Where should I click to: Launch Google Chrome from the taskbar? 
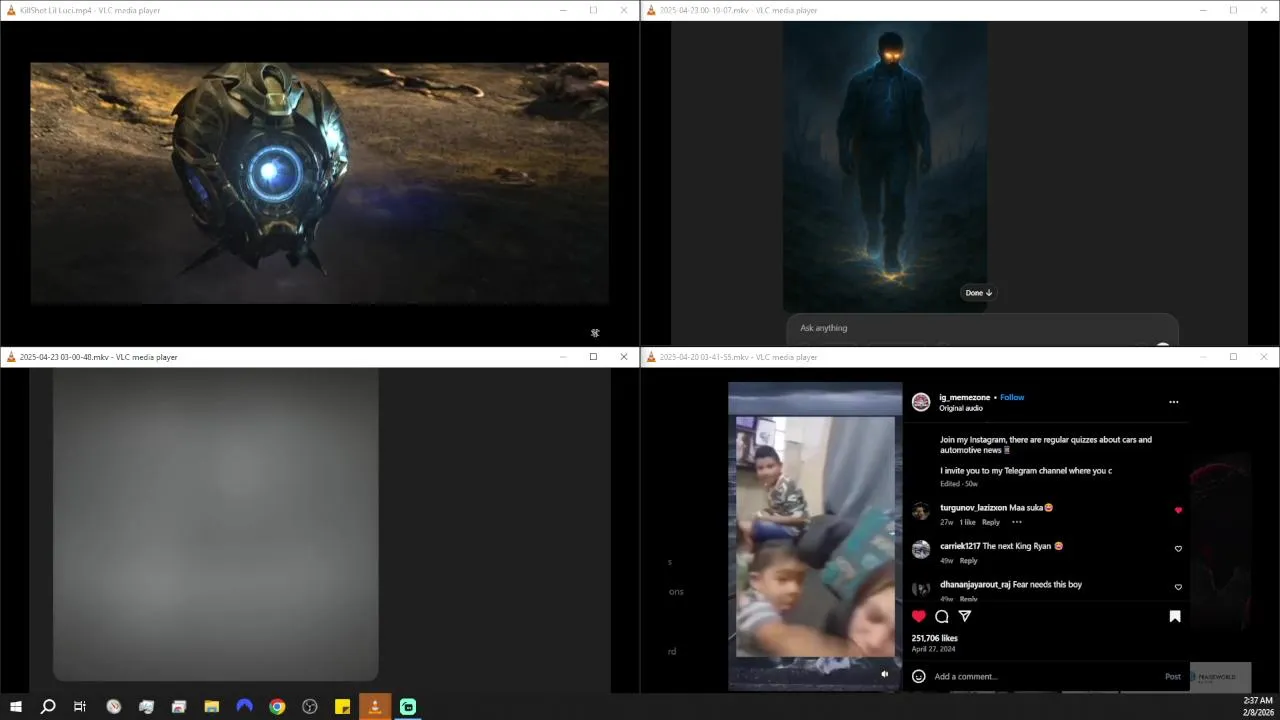pos(277,707)
